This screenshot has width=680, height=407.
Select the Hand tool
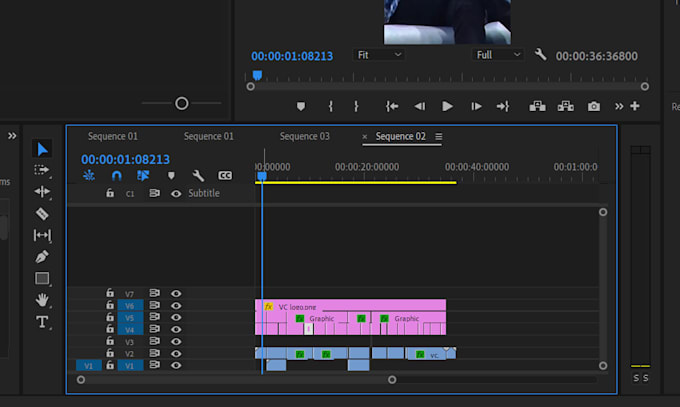click(x=42, y=300)
